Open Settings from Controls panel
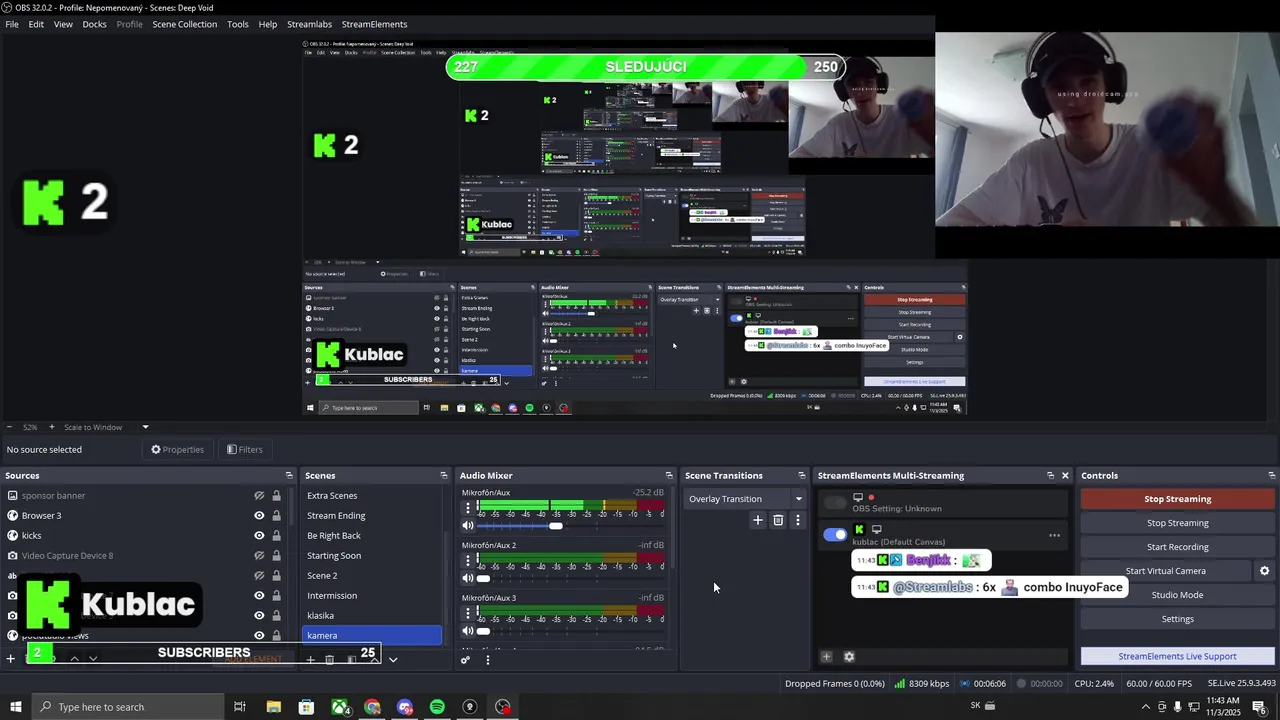1280x720 pixels. [1177, 619]
